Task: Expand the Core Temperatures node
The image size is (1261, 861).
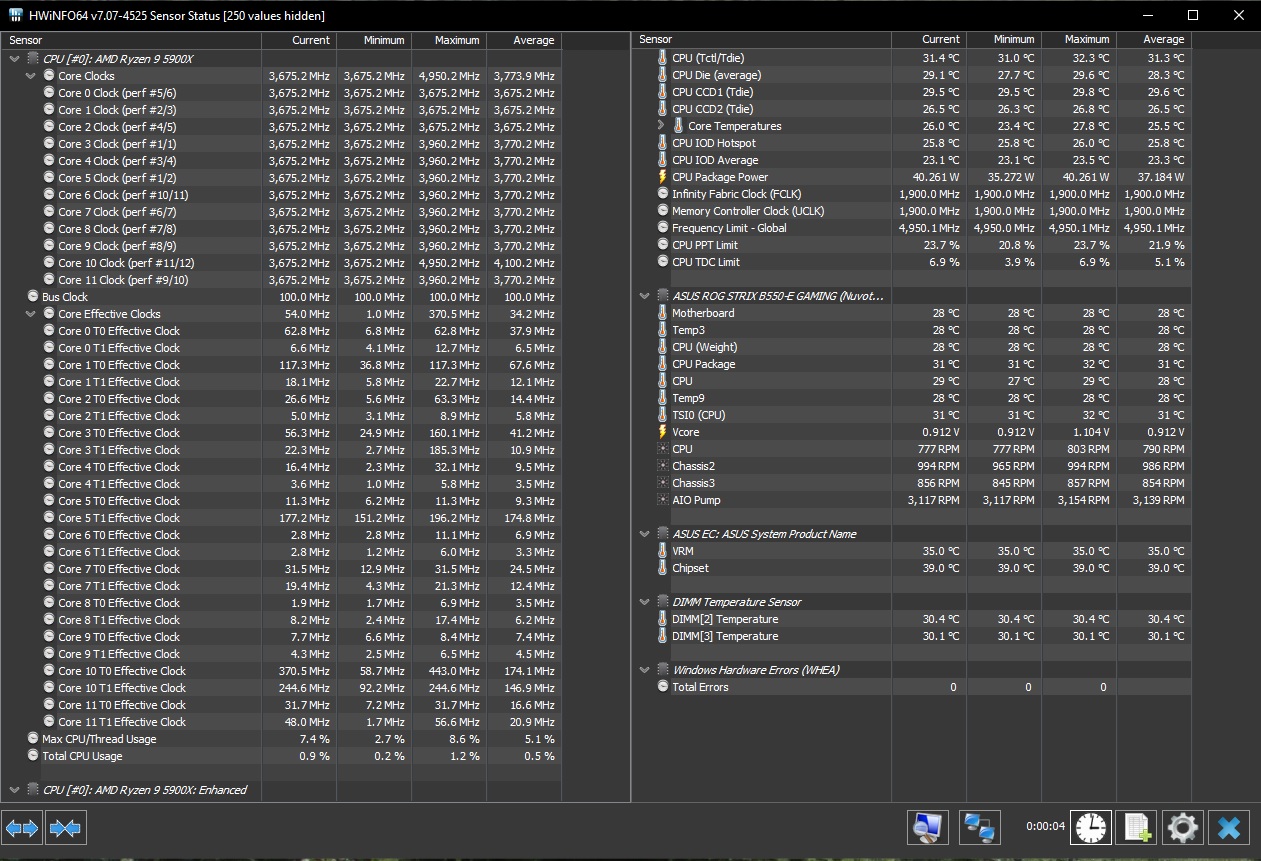Action: [661, 126]
